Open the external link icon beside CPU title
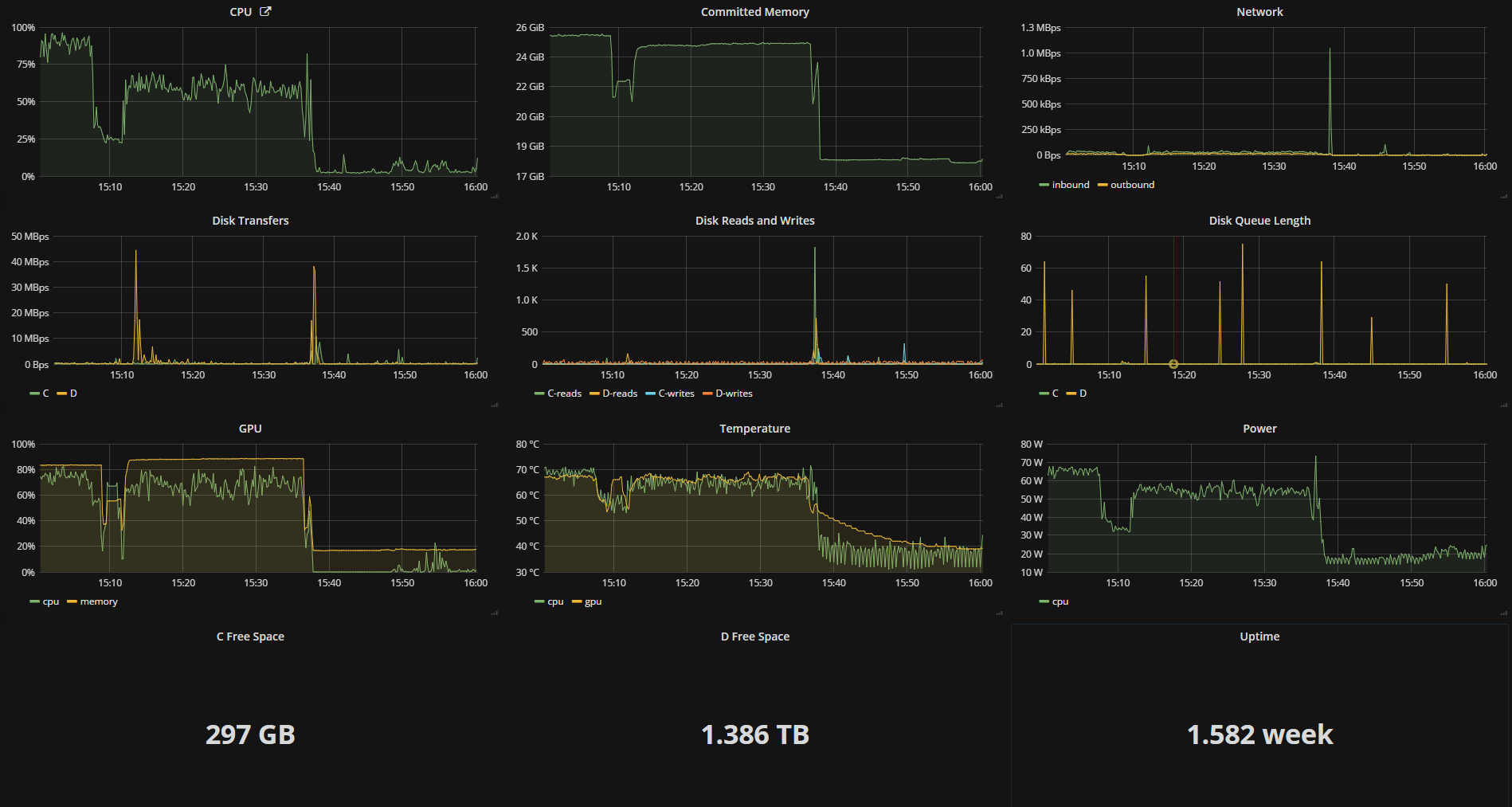1512x807 pixels. [265, 11]
